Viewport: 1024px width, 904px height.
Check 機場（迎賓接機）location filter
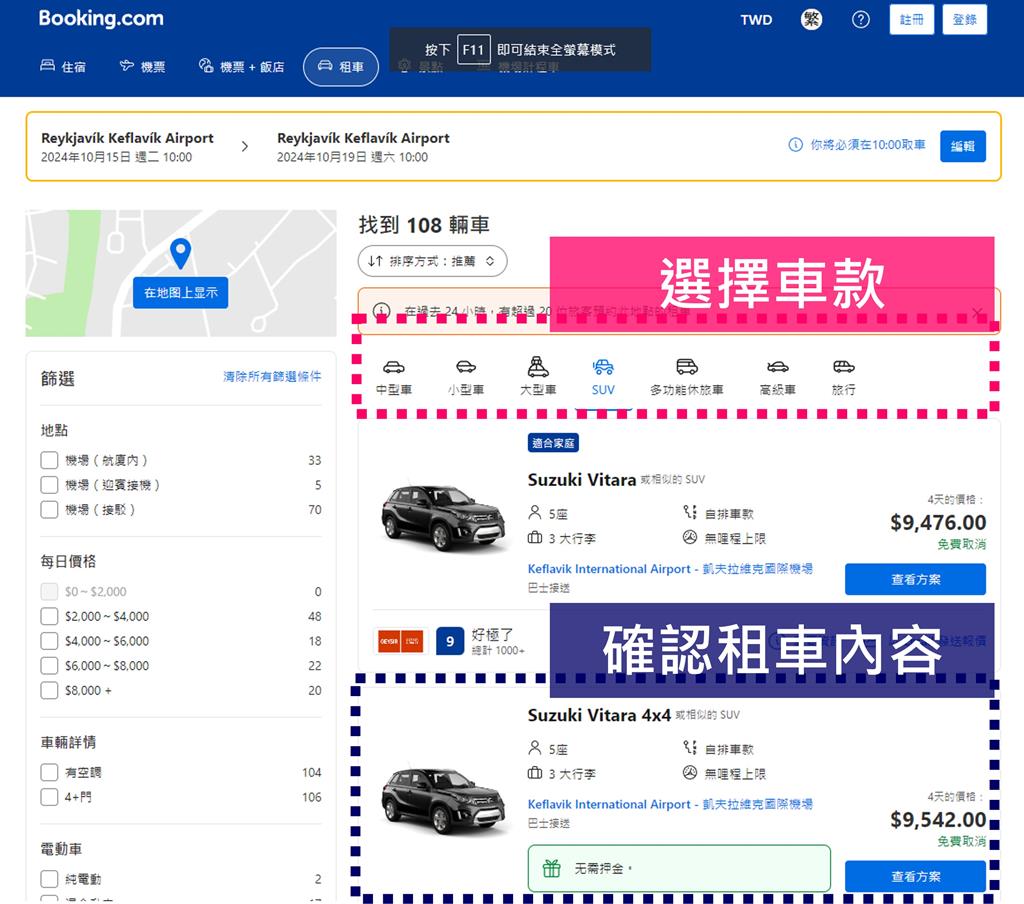tap(50, 485)
